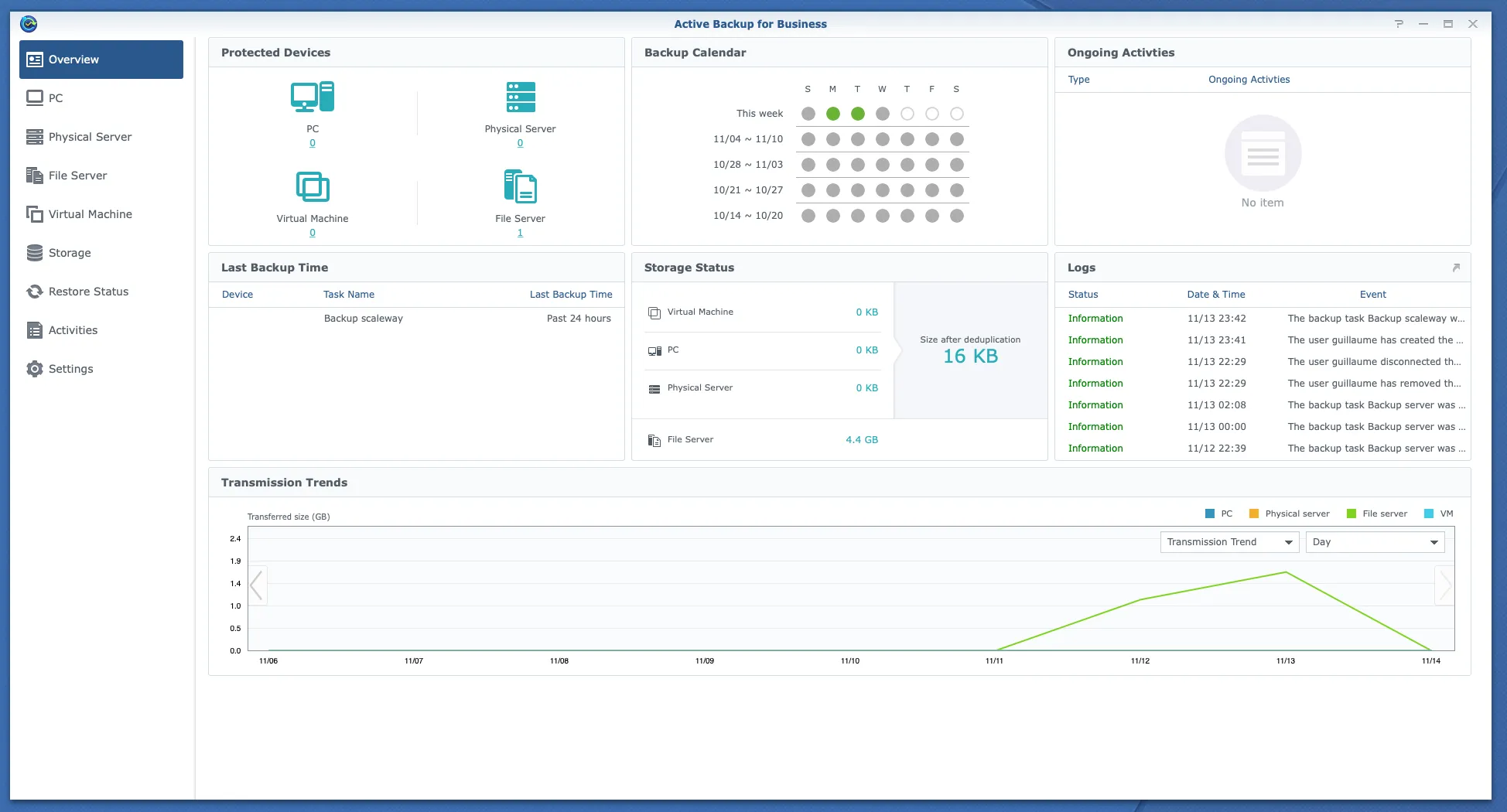The height and width of the screenshot is (812, 1507).
Task: Click the PC icon in Protected Devices
Action: coord(313,97)
